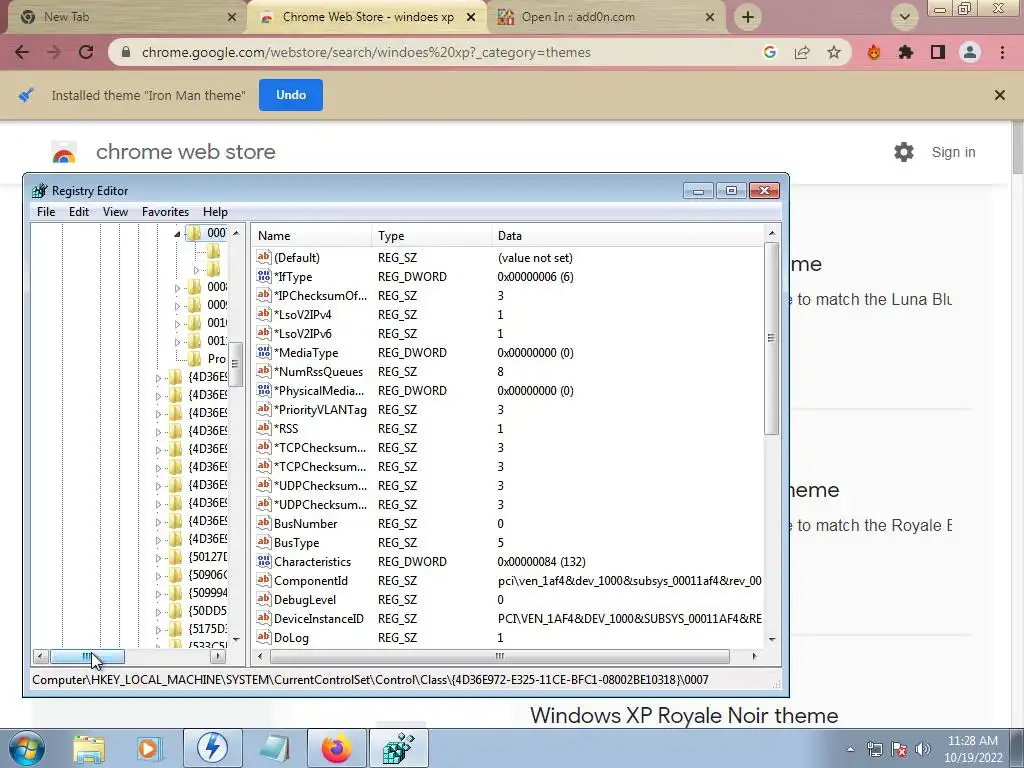The height and width of the screenshot is (768, 1024).
Task: Expand the {50DD5 registry key
Action: click(x=158, y=612)
